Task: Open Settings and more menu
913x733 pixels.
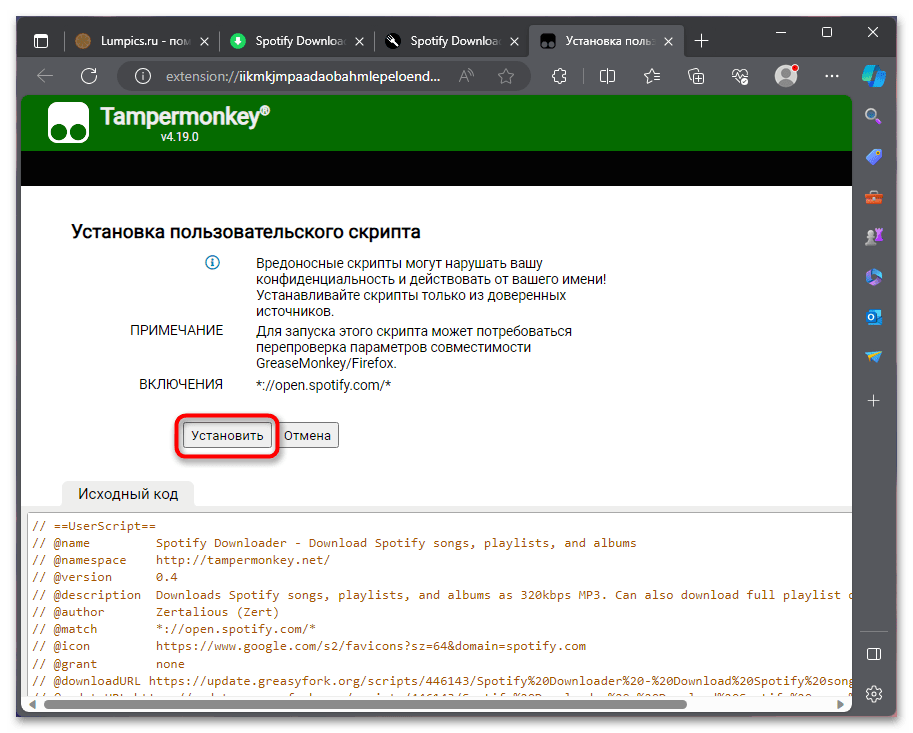Action: tap(832, 76)
